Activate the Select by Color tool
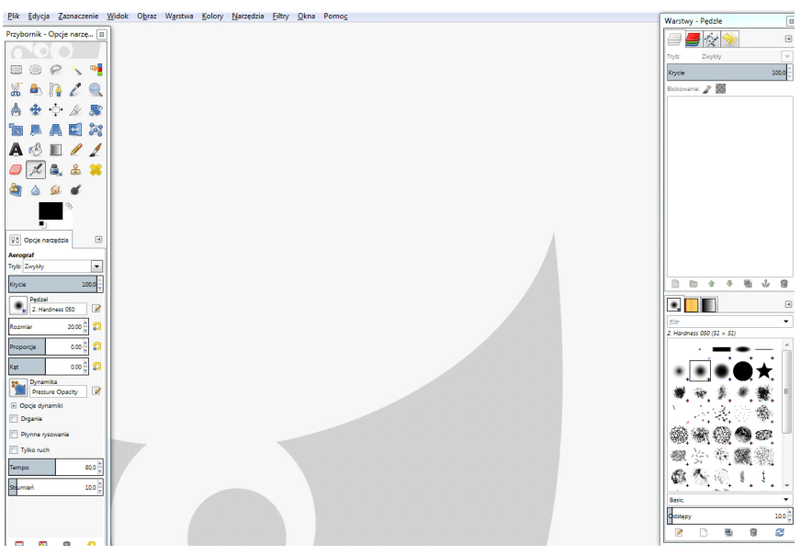Screen dimensions: 800x555 coord(96,69)
